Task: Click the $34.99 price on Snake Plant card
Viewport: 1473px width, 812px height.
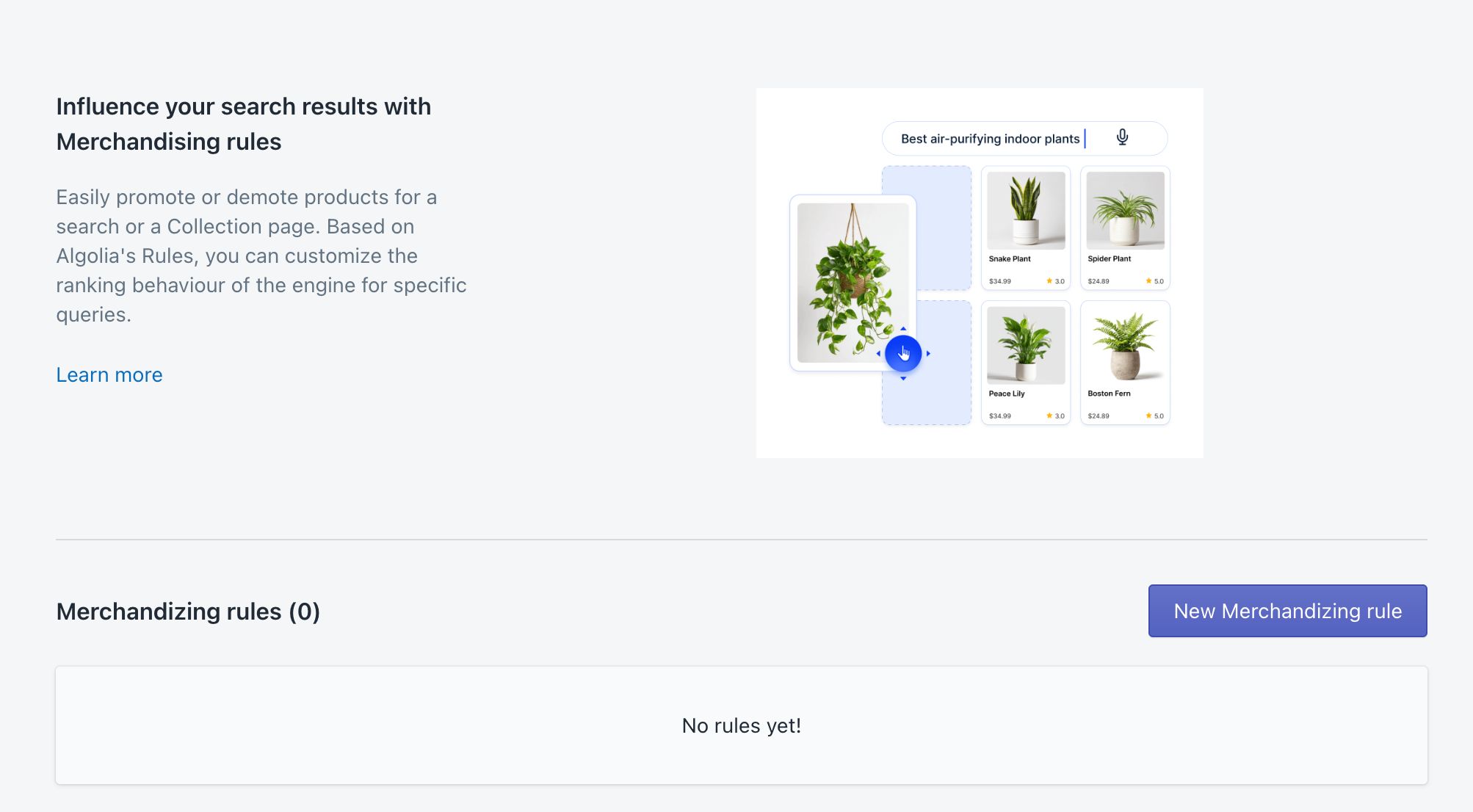Action: [1000, 281]
